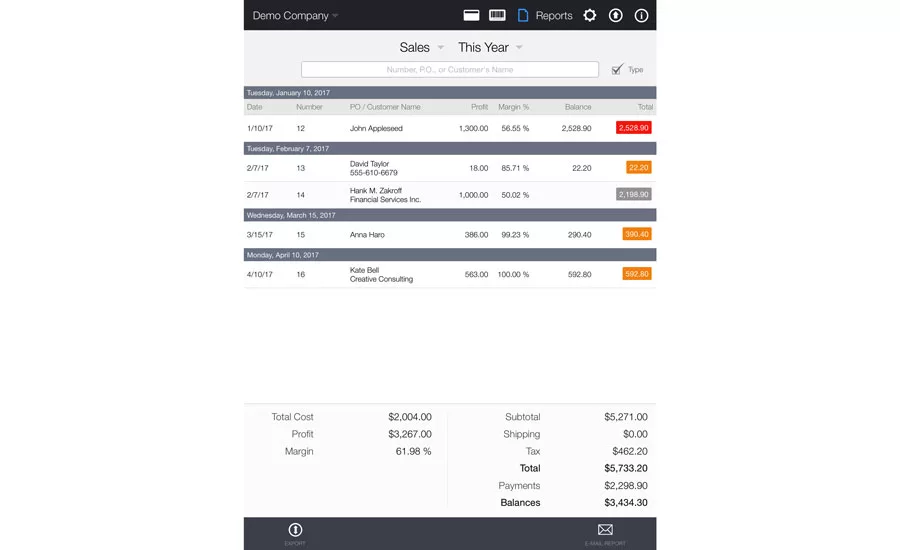The height and width of the screenshot is (550, 900).
Task: Open the Sales report type dropdown
Action: [421, 47]
